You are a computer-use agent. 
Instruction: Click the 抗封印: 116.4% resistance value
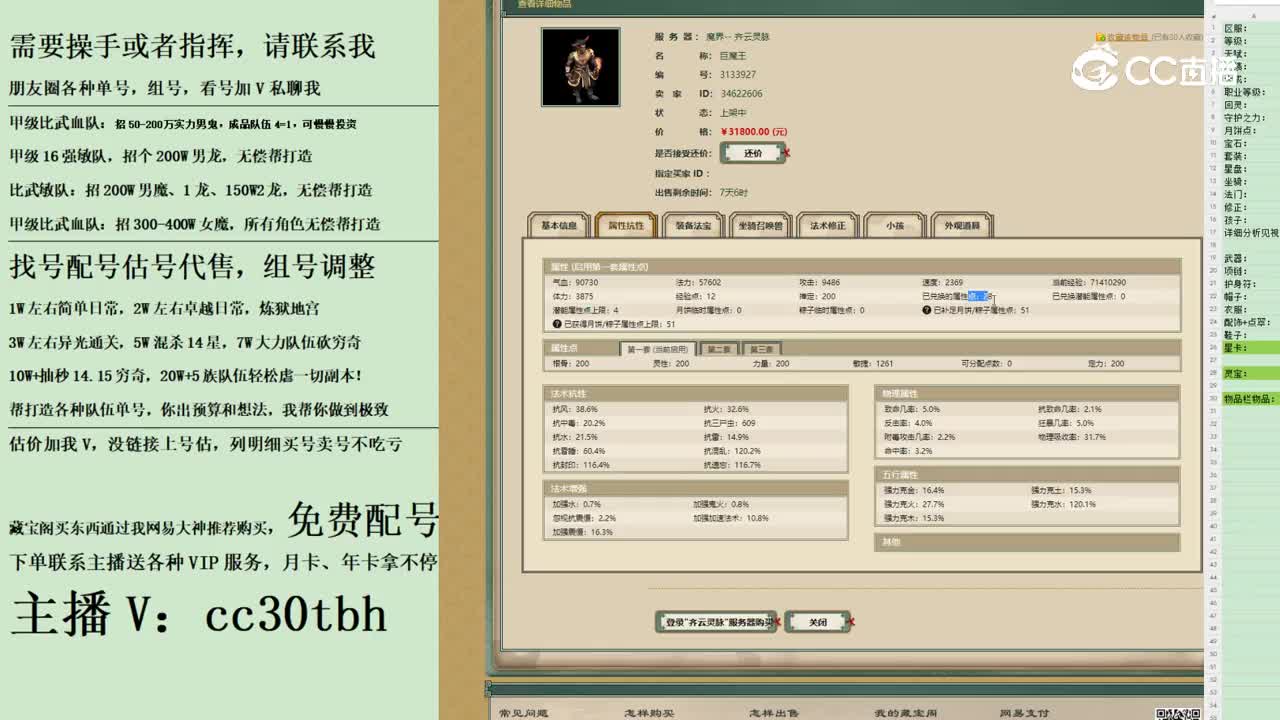(x=581, y=465)
